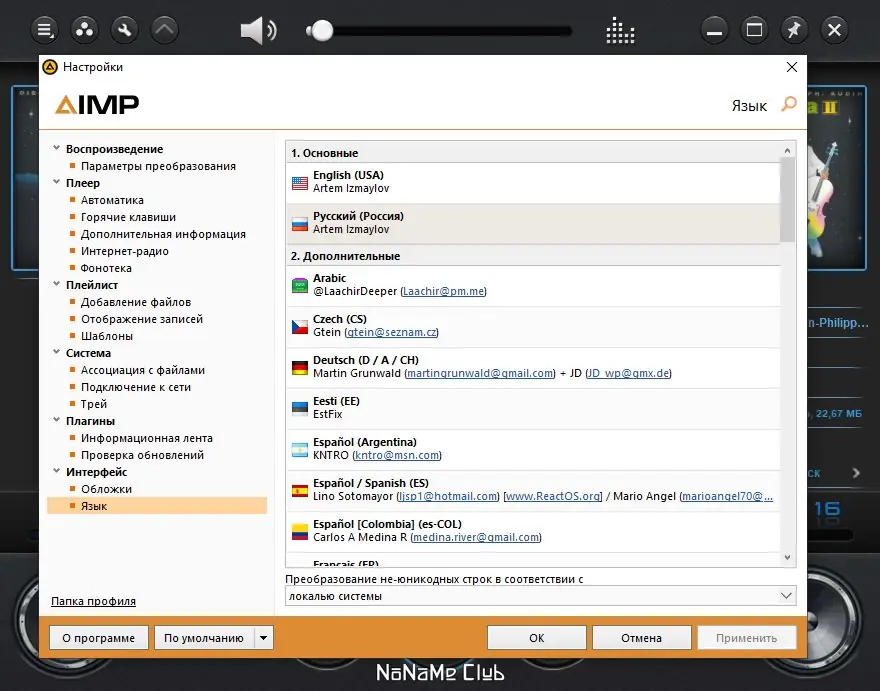Open Трей settings page
This screenshot has height=691, width=880.
pyautogui.click(x=94, y=404)
